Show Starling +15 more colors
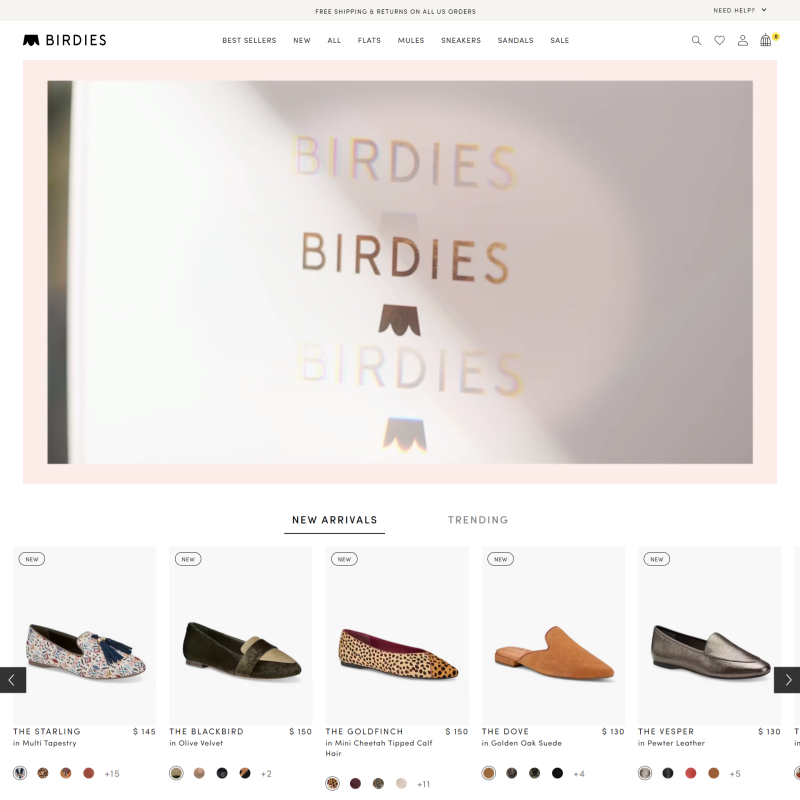Image resolution: width=800 pixels, height=800 pixels. (x=112, y=774)
